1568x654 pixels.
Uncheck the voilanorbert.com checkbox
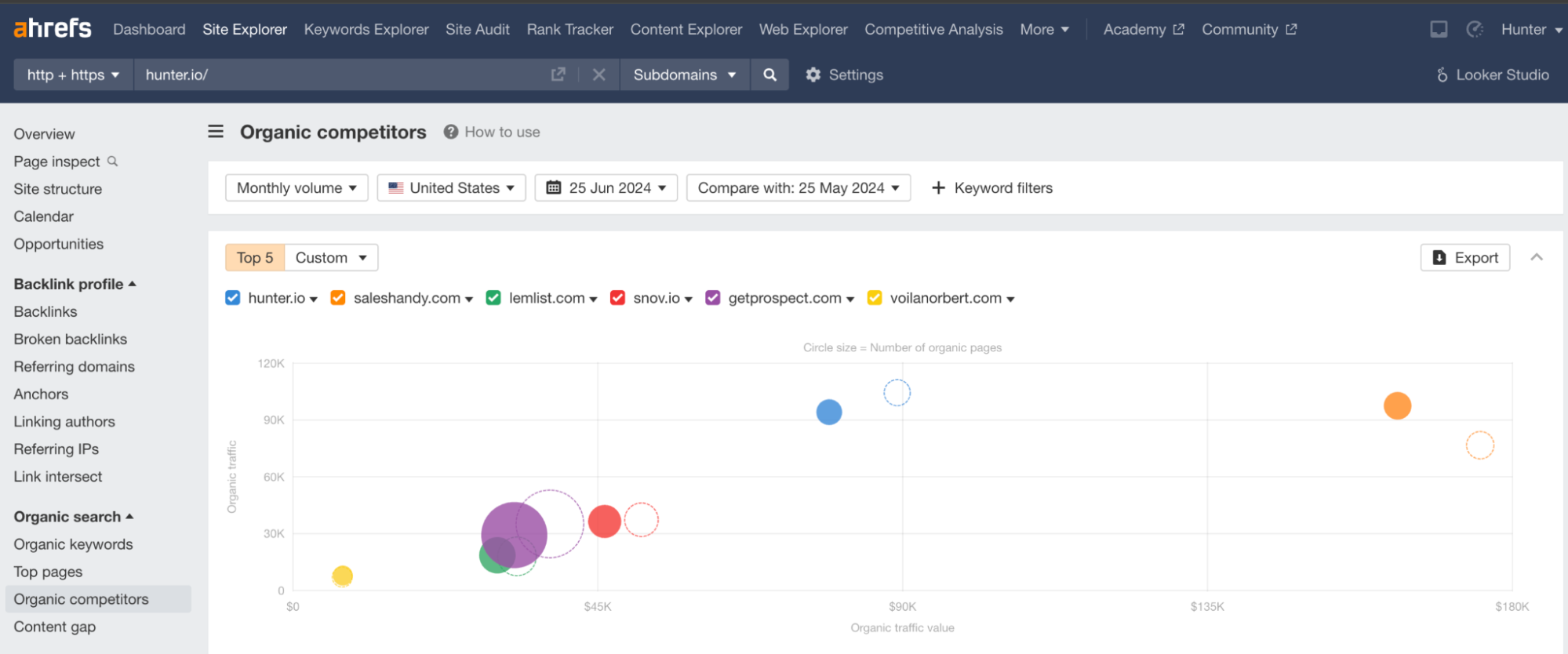point(875,298)
